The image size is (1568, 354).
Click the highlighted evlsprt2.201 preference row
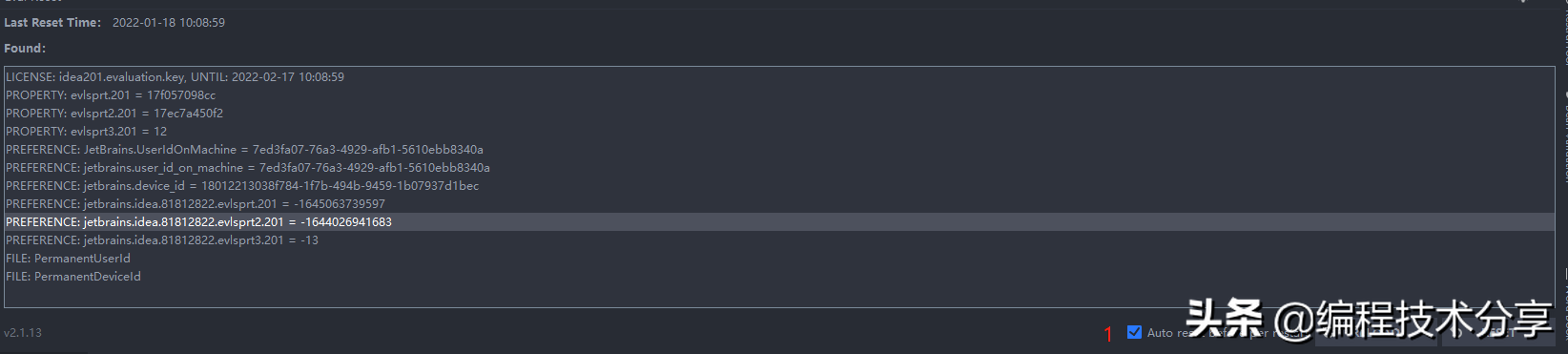(779, 221)
